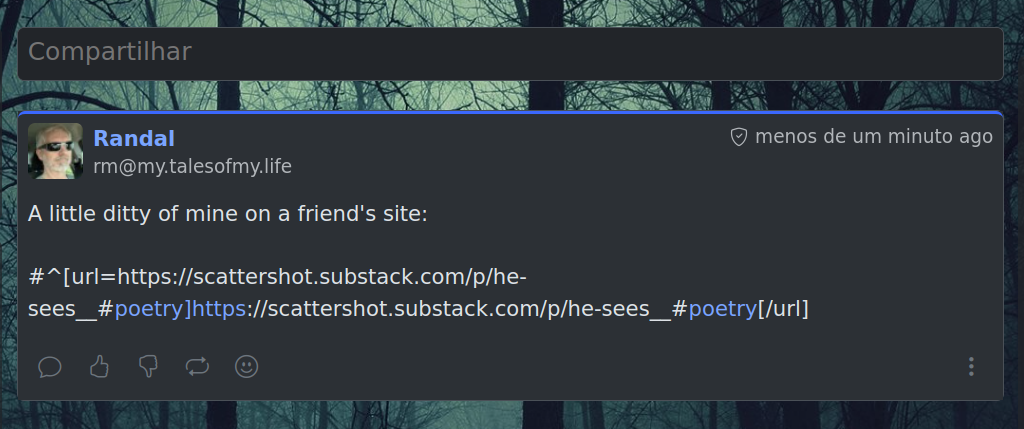Visit the Randal author name link
The height and width of the screenshot is (429, 1024).
point(134,138)
